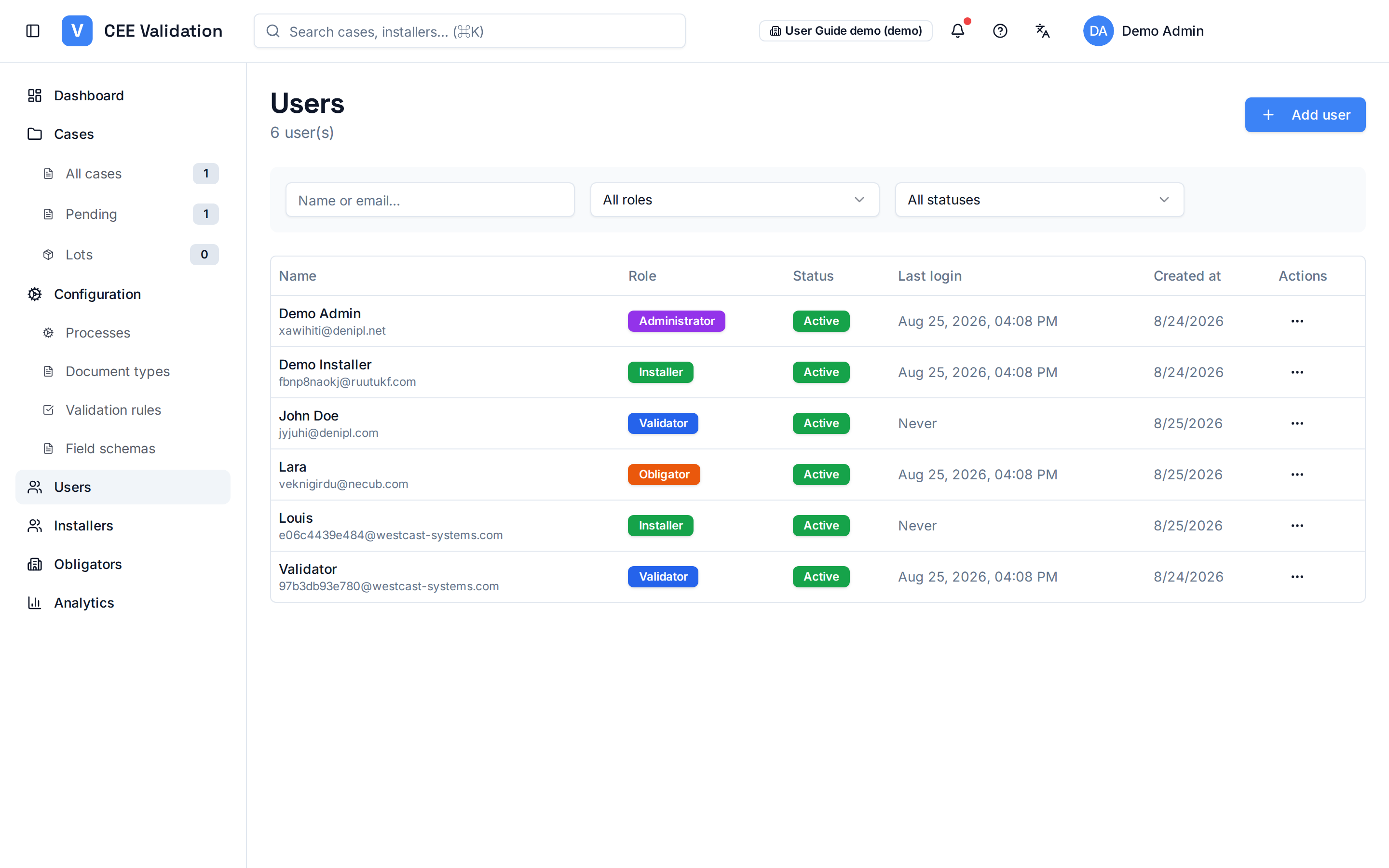Click John Doe's Validator badge
This screenshot has width=1389, height=868.
tap(663, 423)
